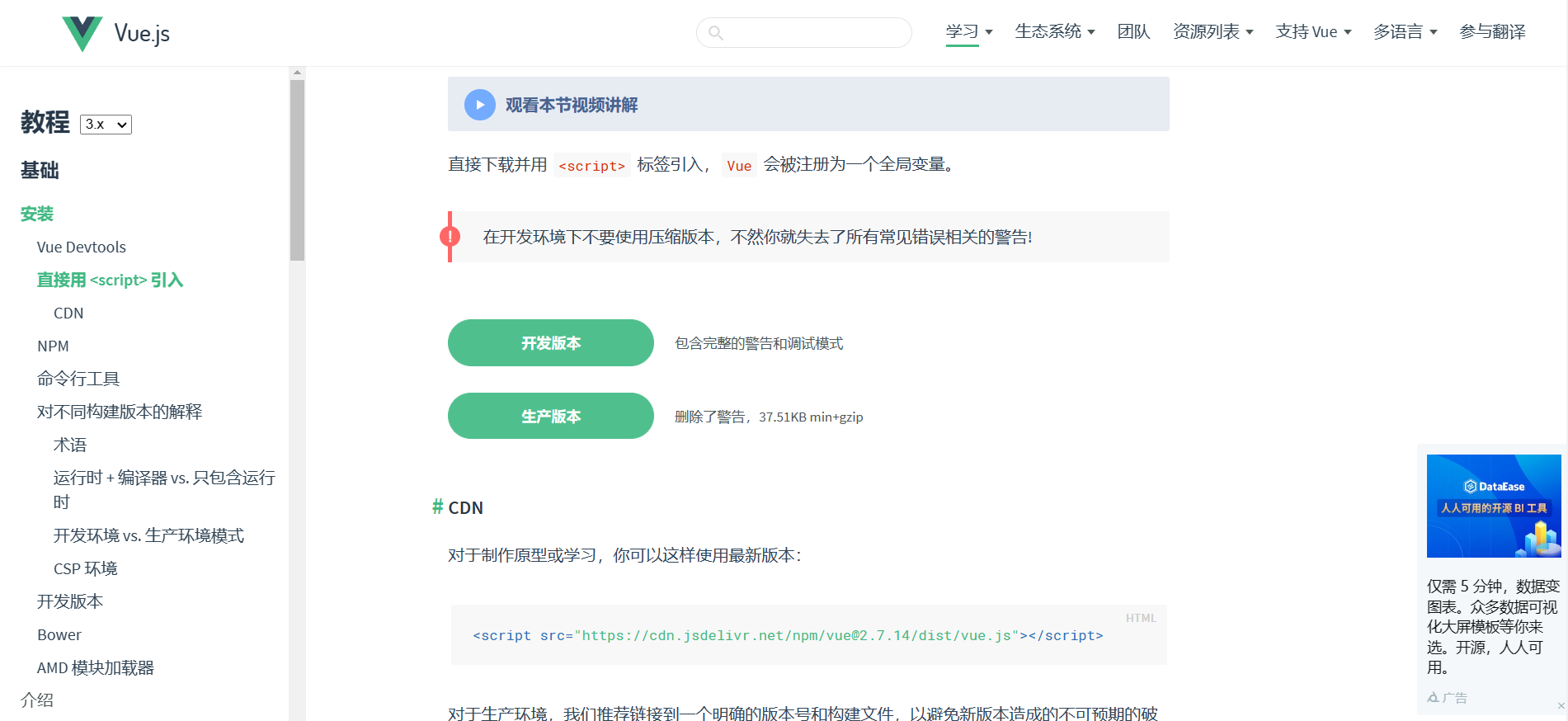Open 开发版本 sidebar link
The width and height of the screenshot is (1568, 721).
click(70, 601)
